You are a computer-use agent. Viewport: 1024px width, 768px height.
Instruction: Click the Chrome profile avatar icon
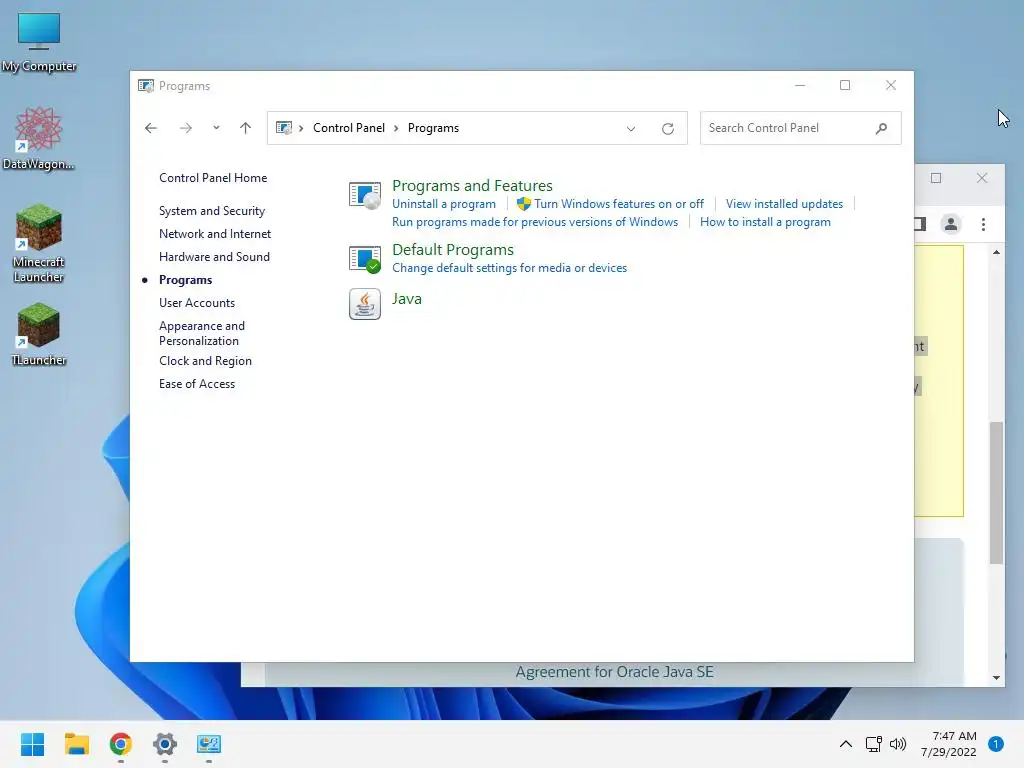[951, 225]
